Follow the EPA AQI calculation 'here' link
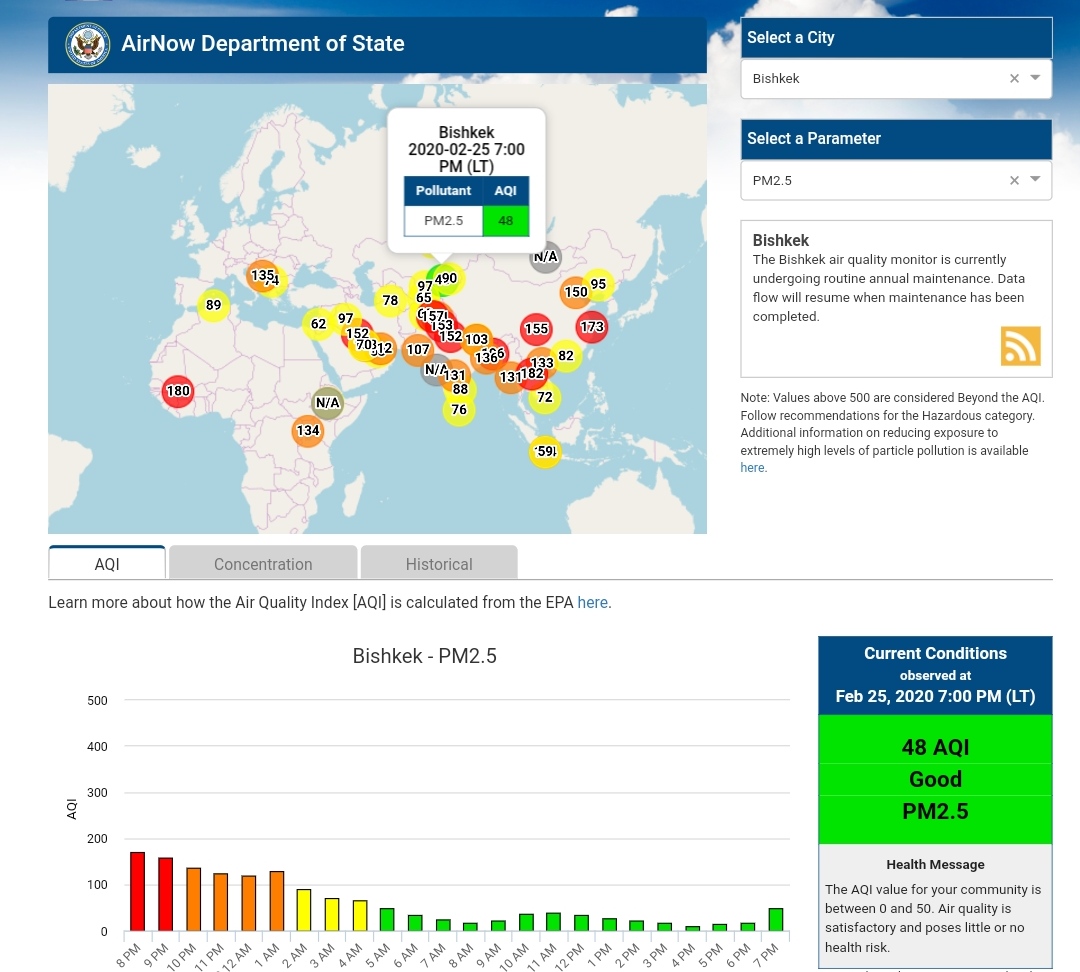 (592, 602)
